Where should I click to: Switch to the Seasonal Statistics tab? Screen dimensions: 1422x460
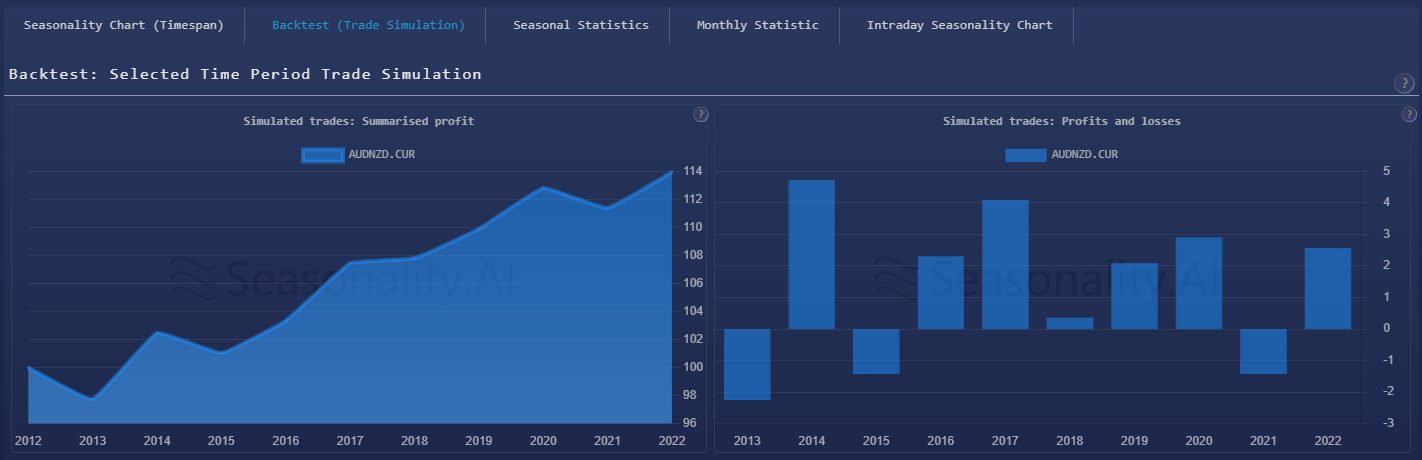580,25
